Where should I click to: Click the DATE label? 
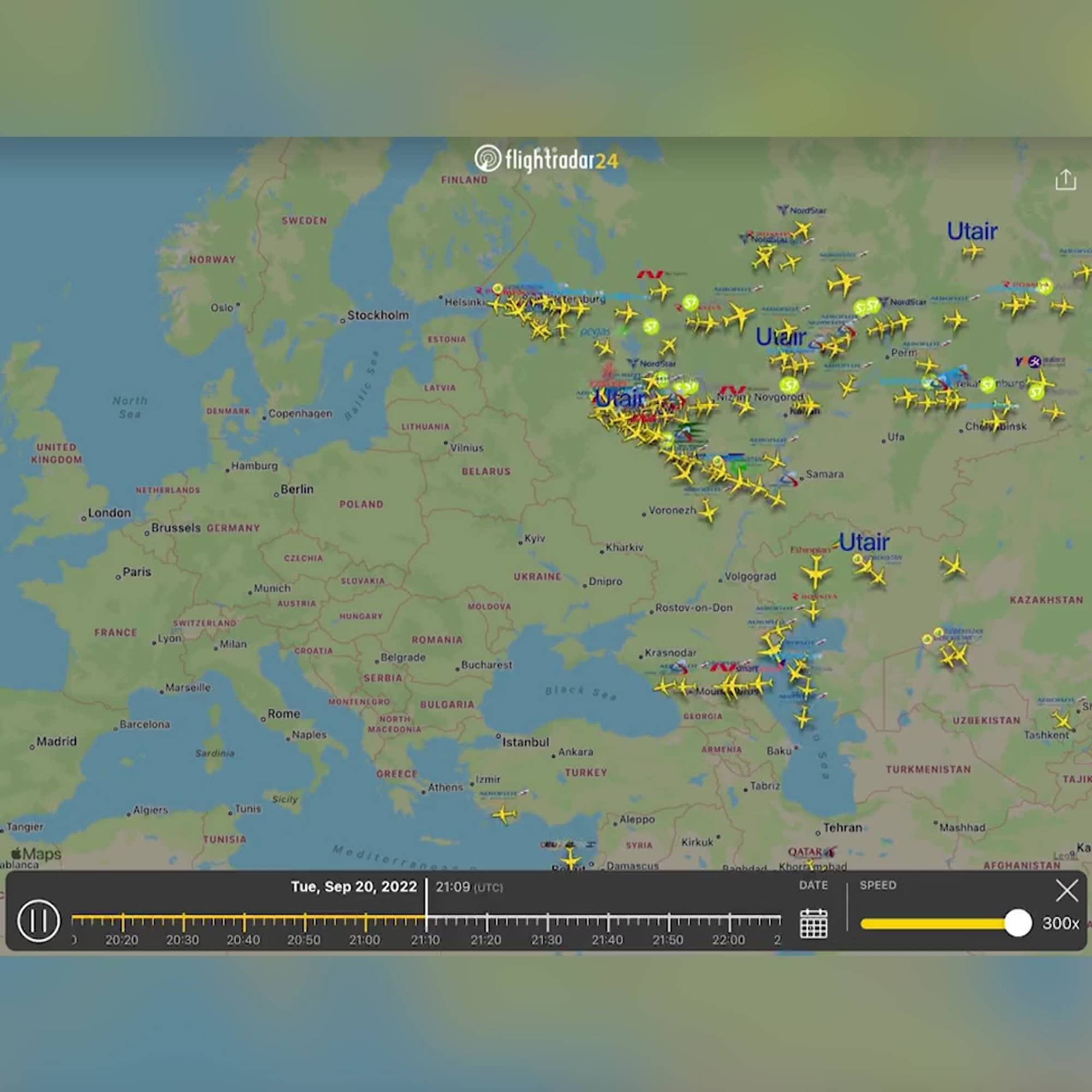814,885
